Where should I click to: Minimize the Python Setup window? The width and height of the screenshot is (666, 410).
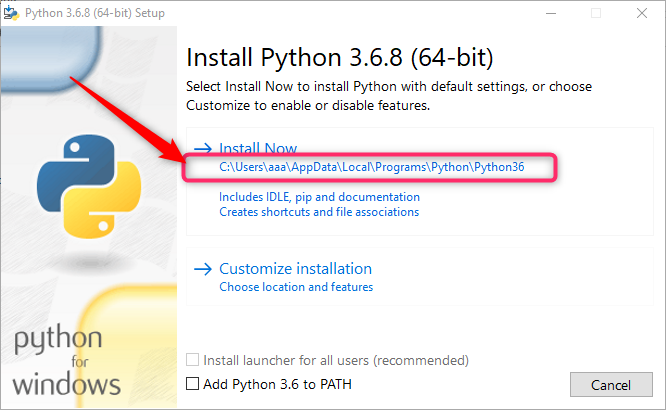tap(551, 13)
